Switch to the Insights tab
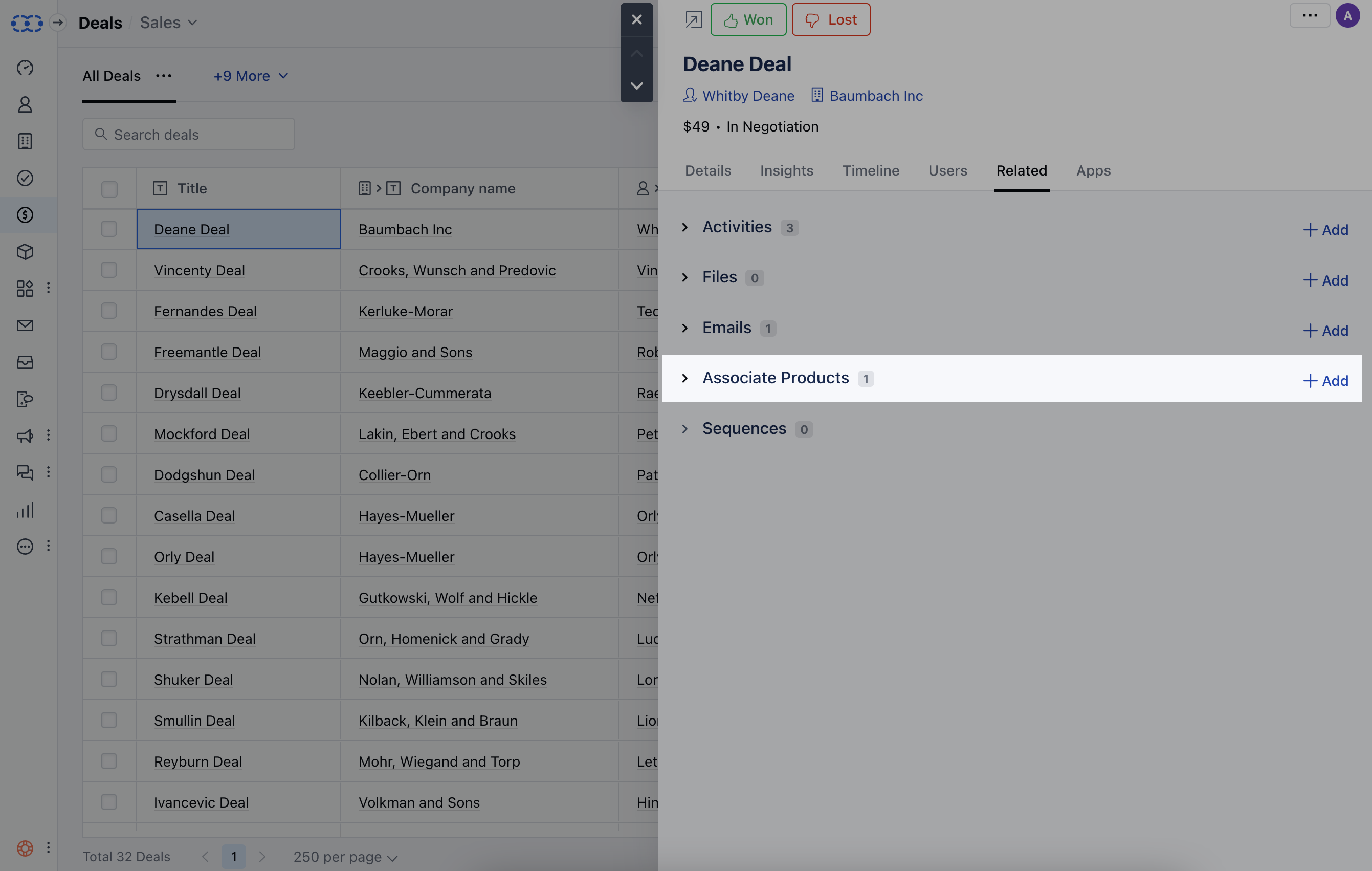Image resolution: width=1372 pixels, height=871 pixels. click(x=786, y=170)
